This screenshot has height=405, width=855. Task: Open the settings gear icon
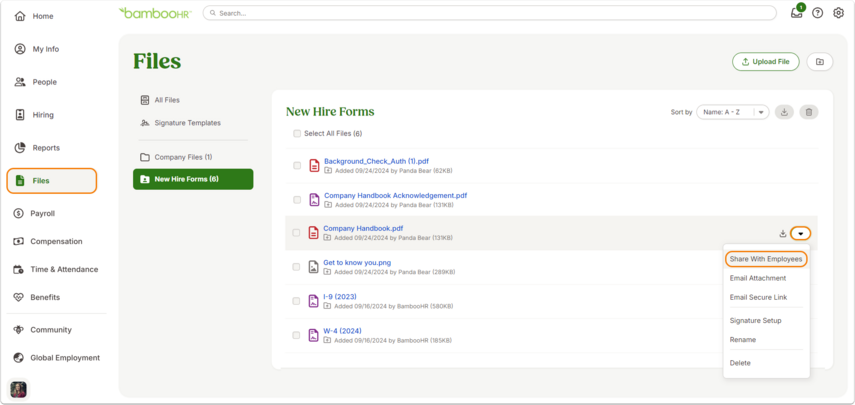point(839,13)
